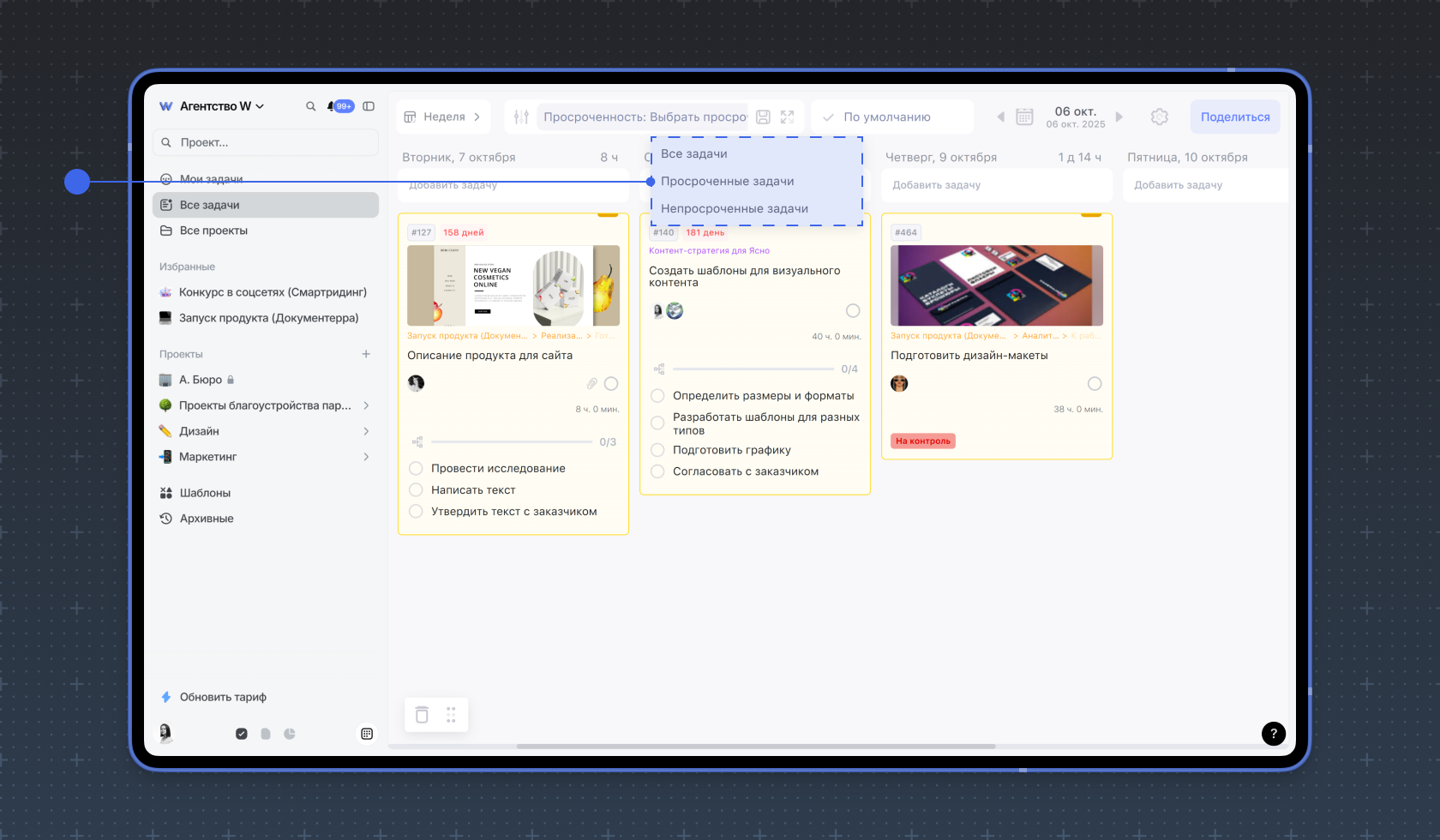Mark "Описание продукта для сайта" task complete
Screen dimensions: 1440x840
(611, 383)
